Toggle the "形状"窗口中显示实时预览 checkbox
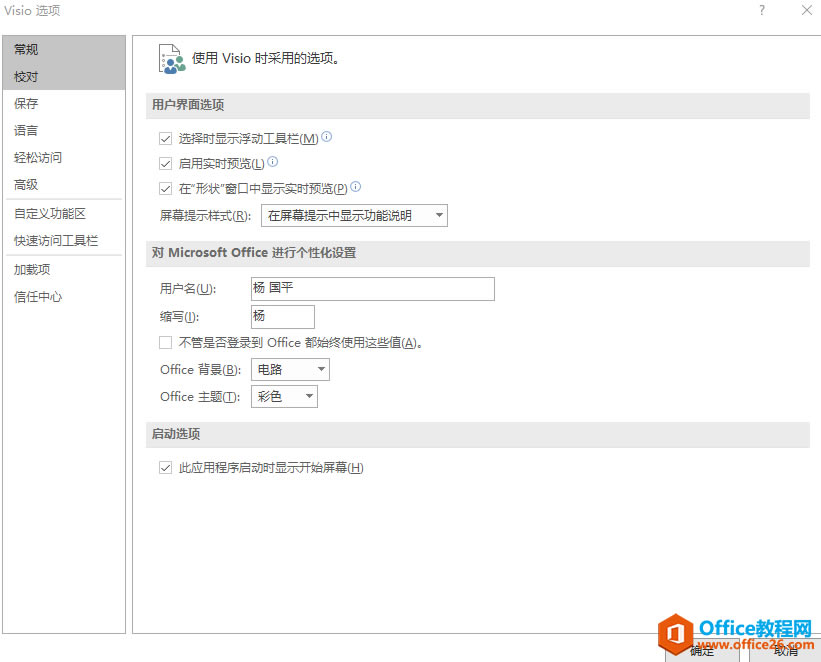 point(165,189)
